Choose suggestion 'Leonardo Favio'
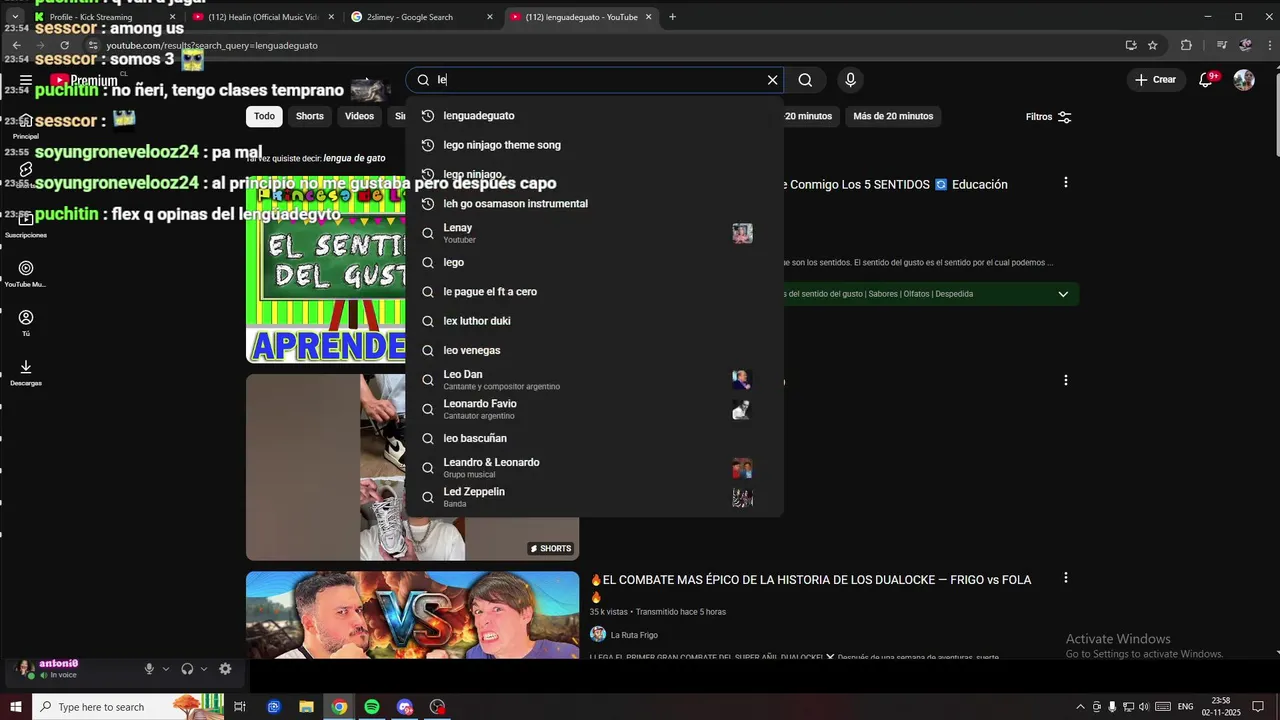1280x720 pixels. (594, 409)
